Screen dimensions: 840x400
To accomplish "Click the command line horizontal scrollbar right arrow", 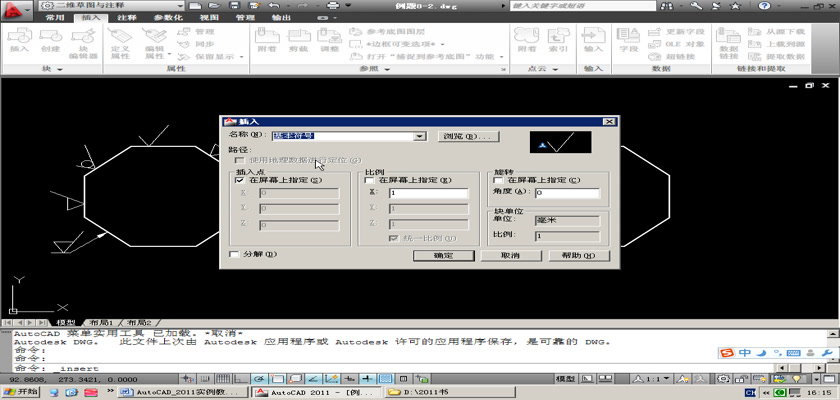I will pyautogui.click(x=820, y=368).
